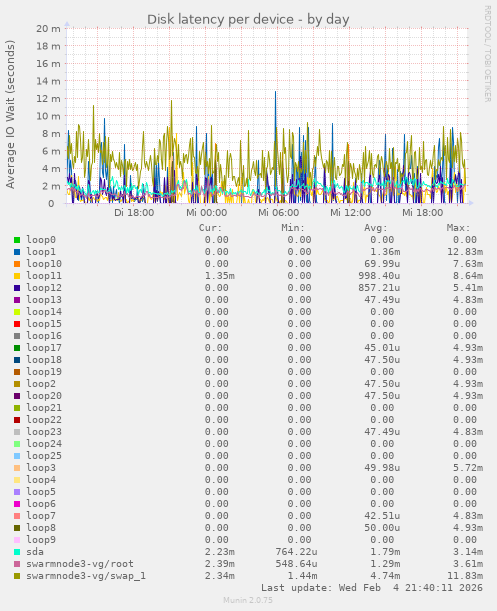Viewport: 497px width, 611px height.
Task: Click the 'Di 18:00' time axis label
Action: point(134,213)
